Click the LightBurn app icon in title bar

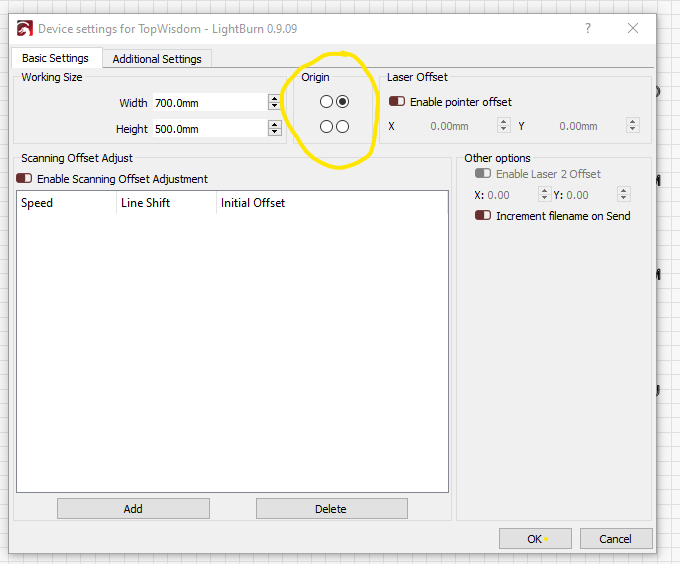click(x=25, y=29)
